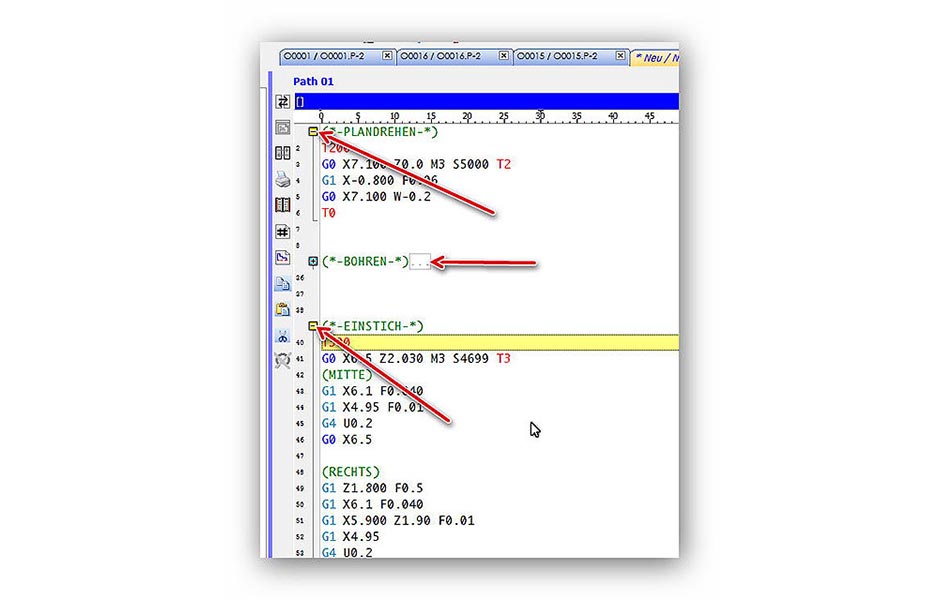Click the open book icon in sidebar
Image resolution: width=940 pixels, height=600 pixels.
tap(283, 205)
